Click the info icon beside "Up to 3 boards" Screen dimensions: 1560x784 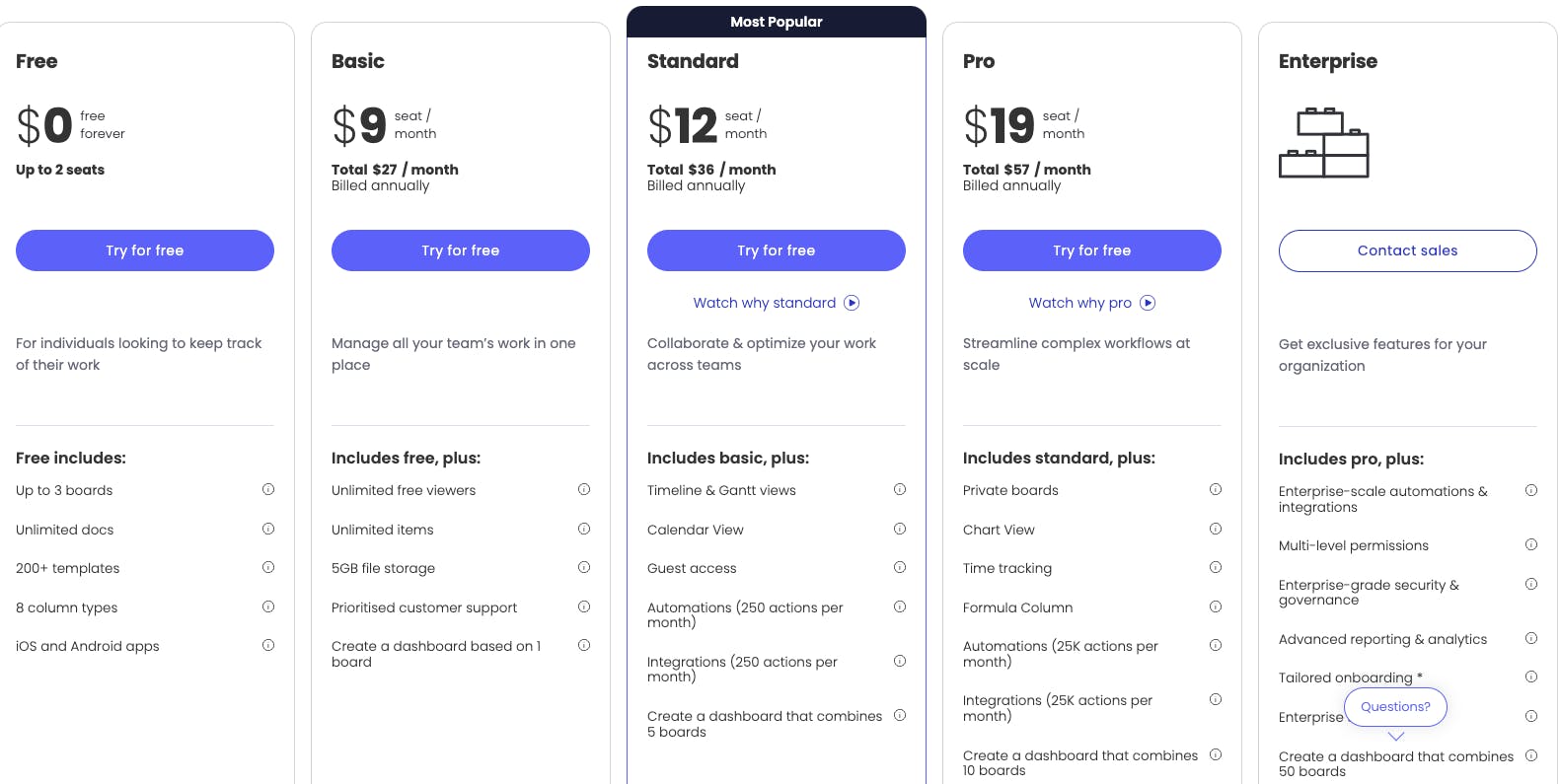tap(268, 489)
